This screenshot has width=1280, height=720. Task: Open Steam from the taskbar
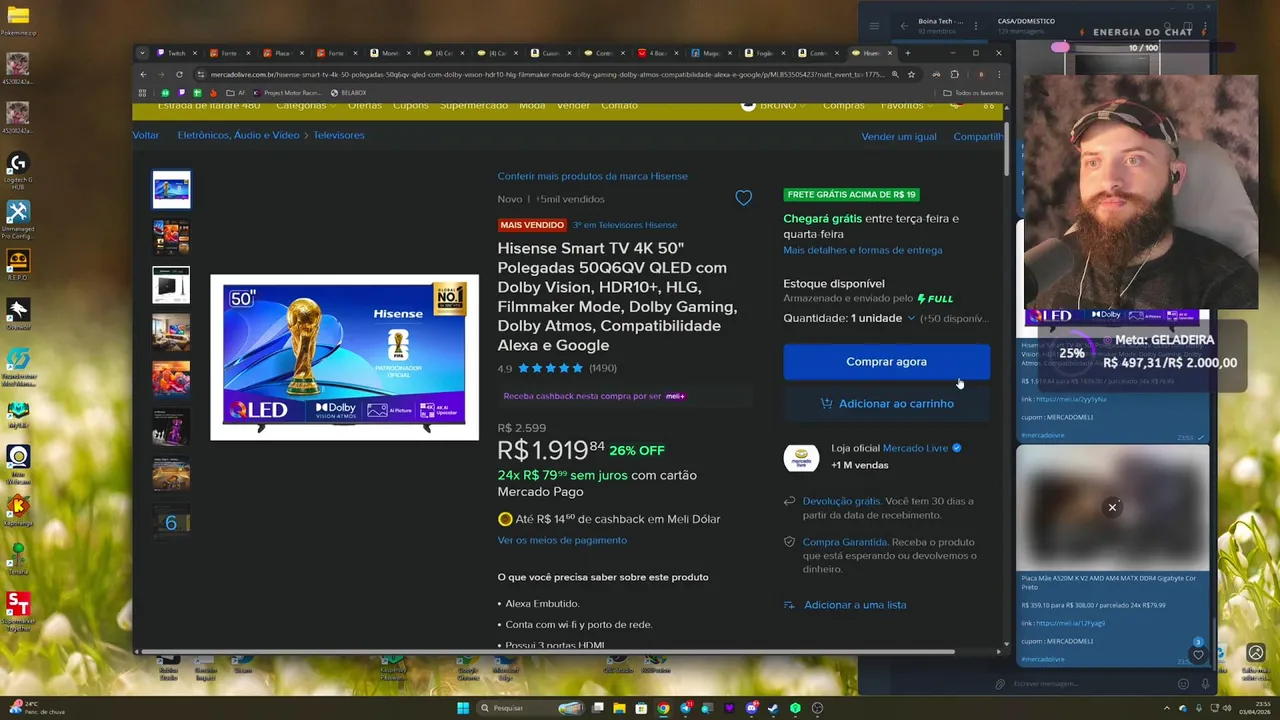773,708
